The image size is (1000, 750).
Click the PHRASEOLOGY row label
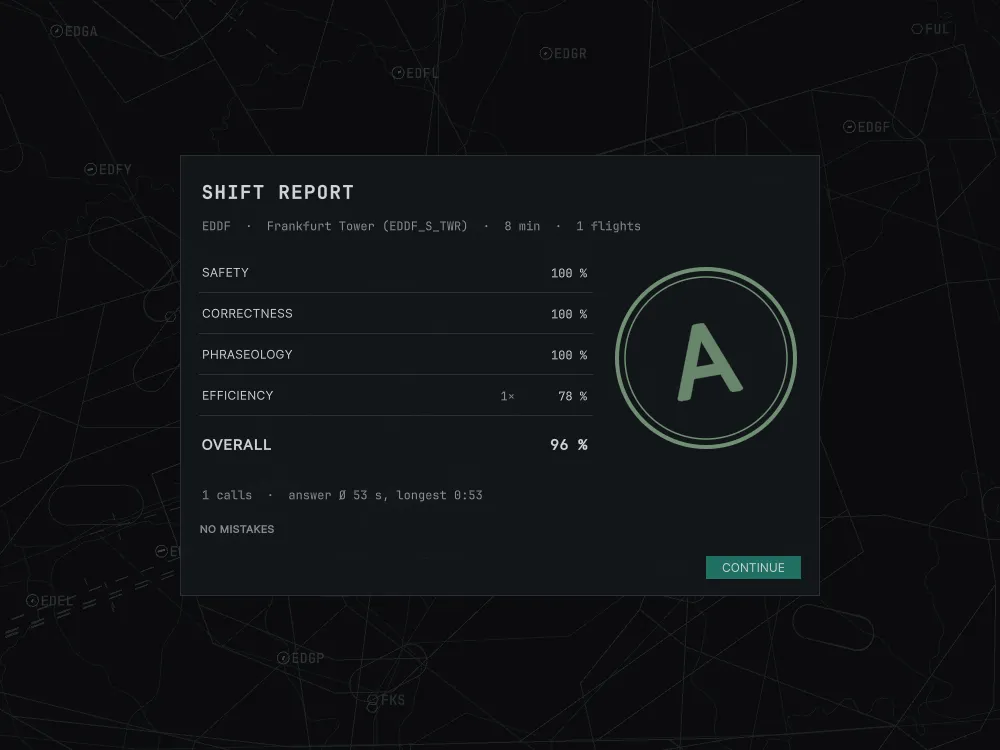pyautogui.click(x=247, y=354)
